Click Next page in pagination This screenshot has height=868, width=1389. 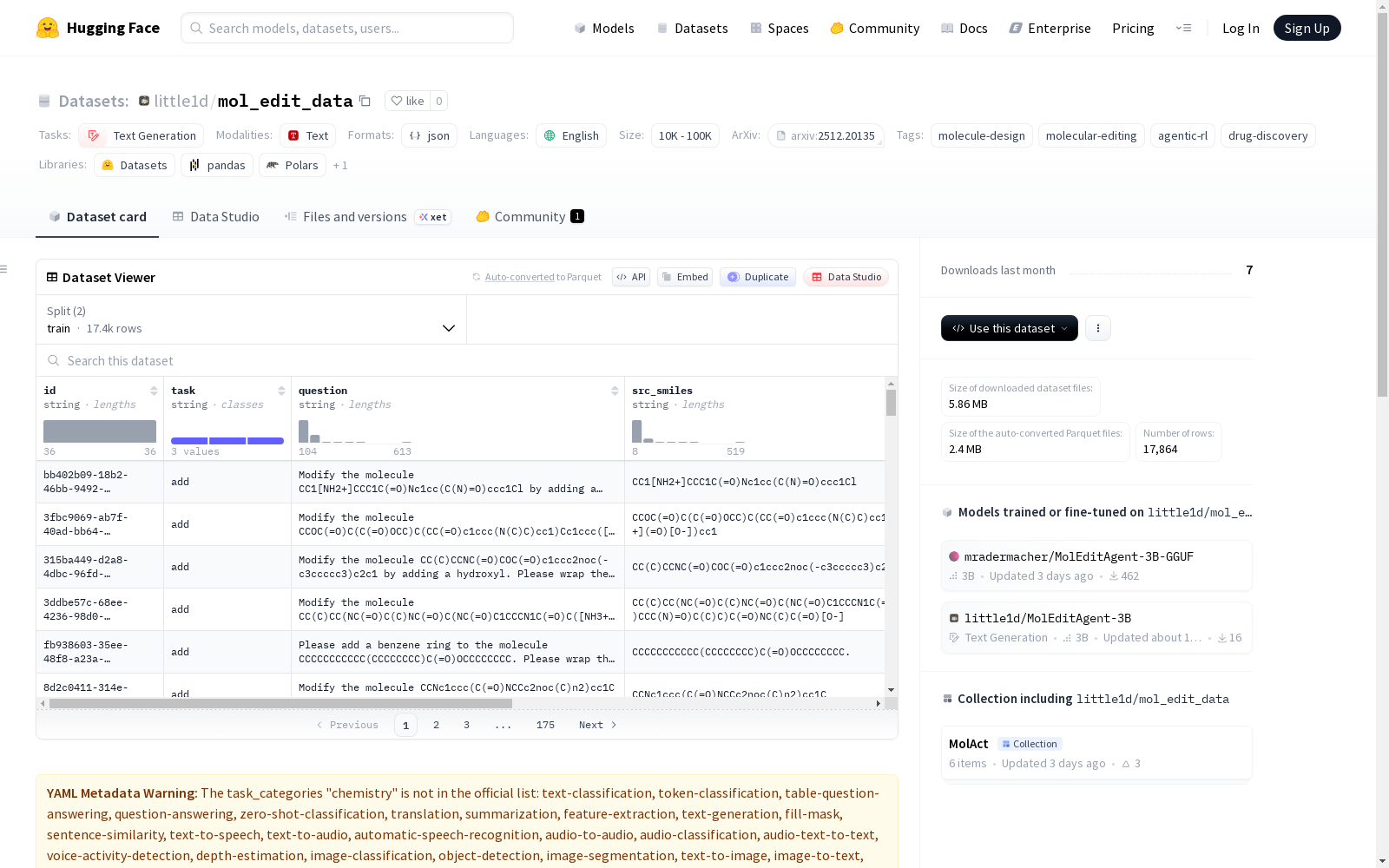[x=598, y=725]
